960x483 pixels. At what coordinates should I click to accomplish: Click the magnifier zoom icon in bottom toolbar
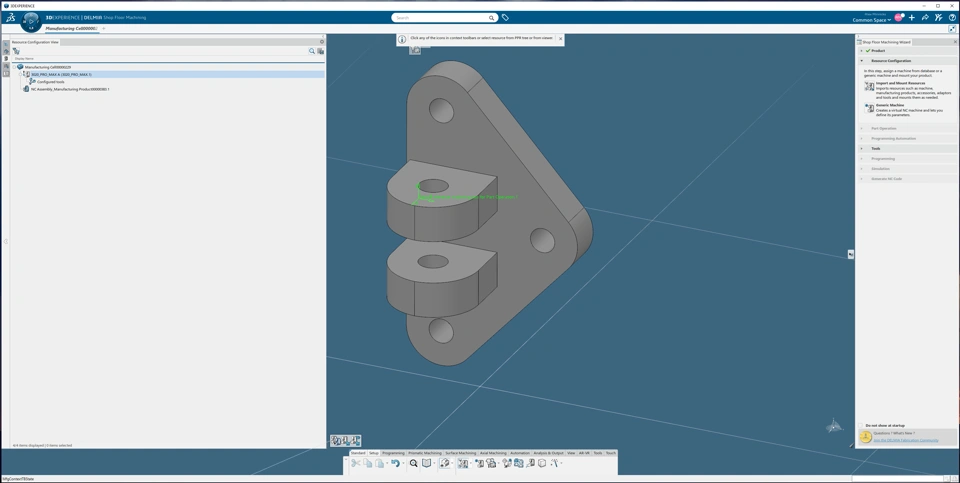[413, 464]
